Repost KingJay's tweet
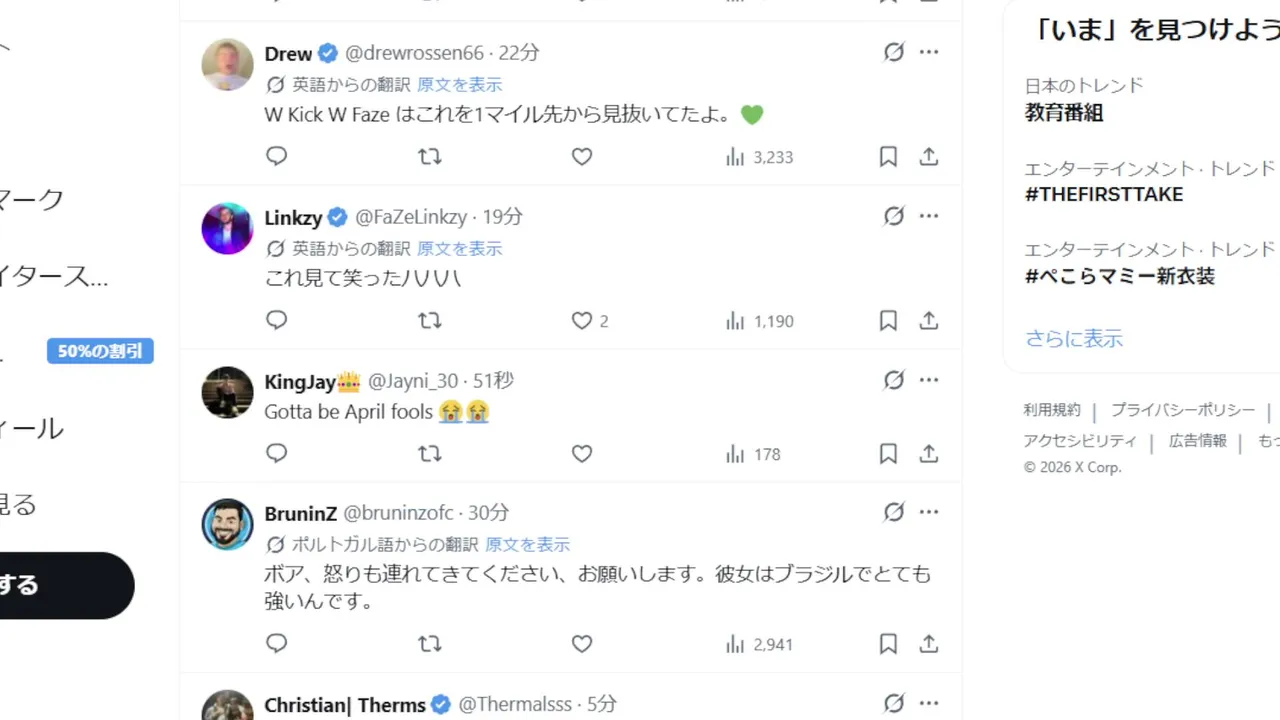This screenshot has width=1280, height=720. [429, 454]
